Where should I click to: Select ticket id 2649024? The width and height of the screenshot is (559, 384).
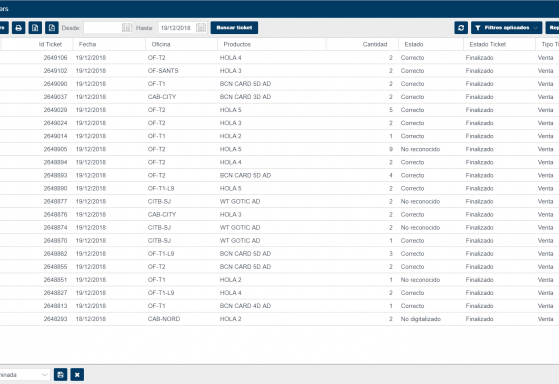pyautogui.click(x=55, y=123)
